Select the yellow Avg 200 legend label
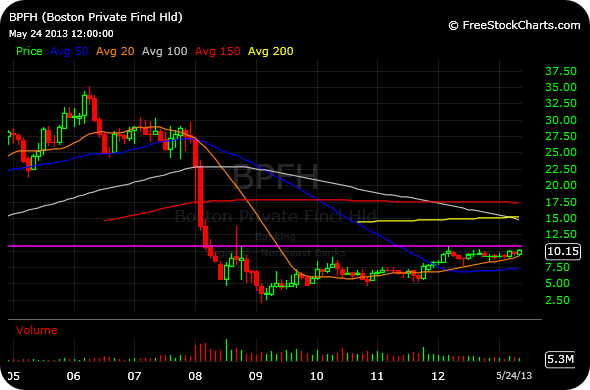The width and height of the screenshot is (590, 390). (x=271, y=51)
